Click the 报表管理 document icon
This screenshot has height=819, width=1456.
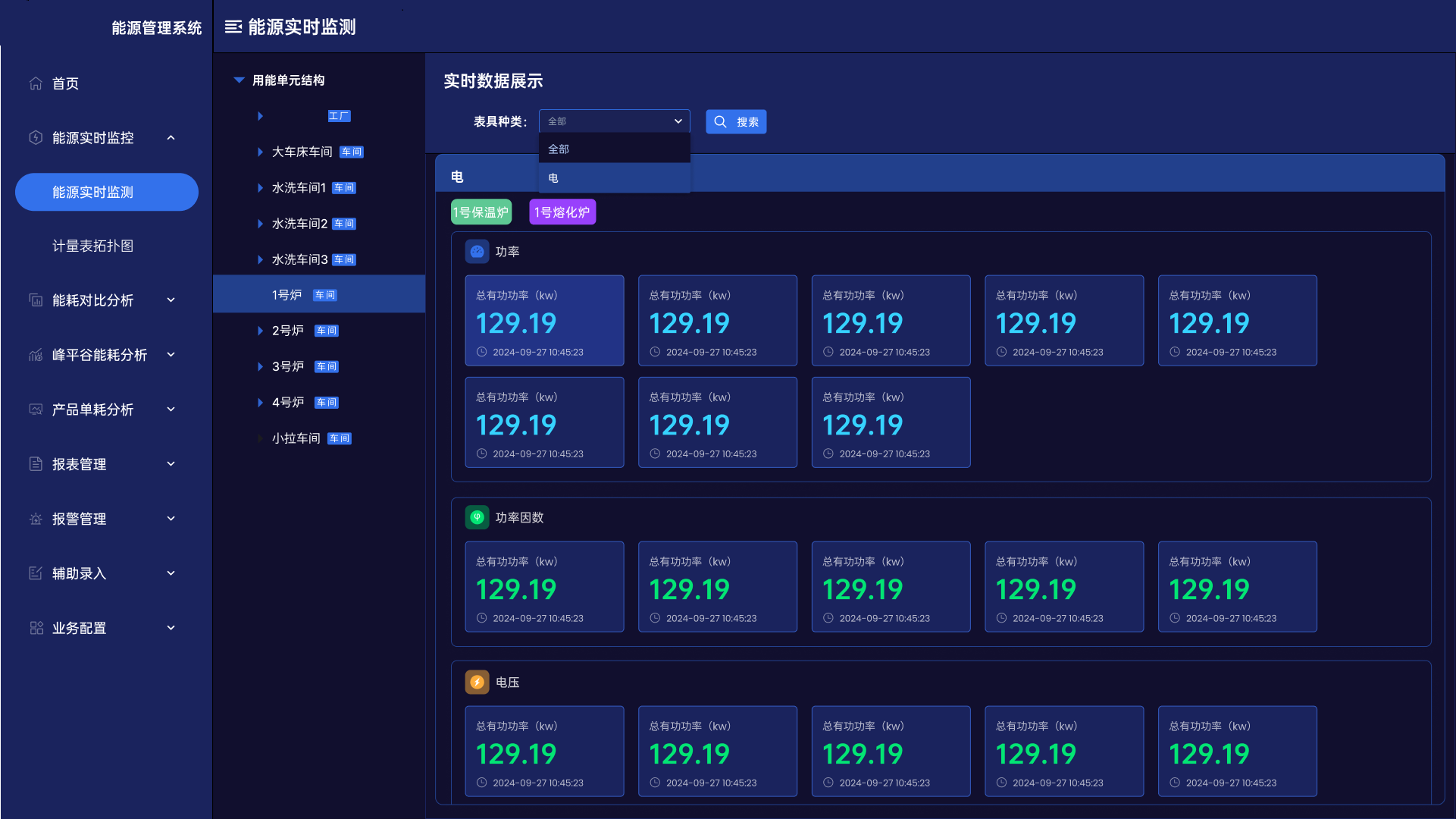click(36, 464)
